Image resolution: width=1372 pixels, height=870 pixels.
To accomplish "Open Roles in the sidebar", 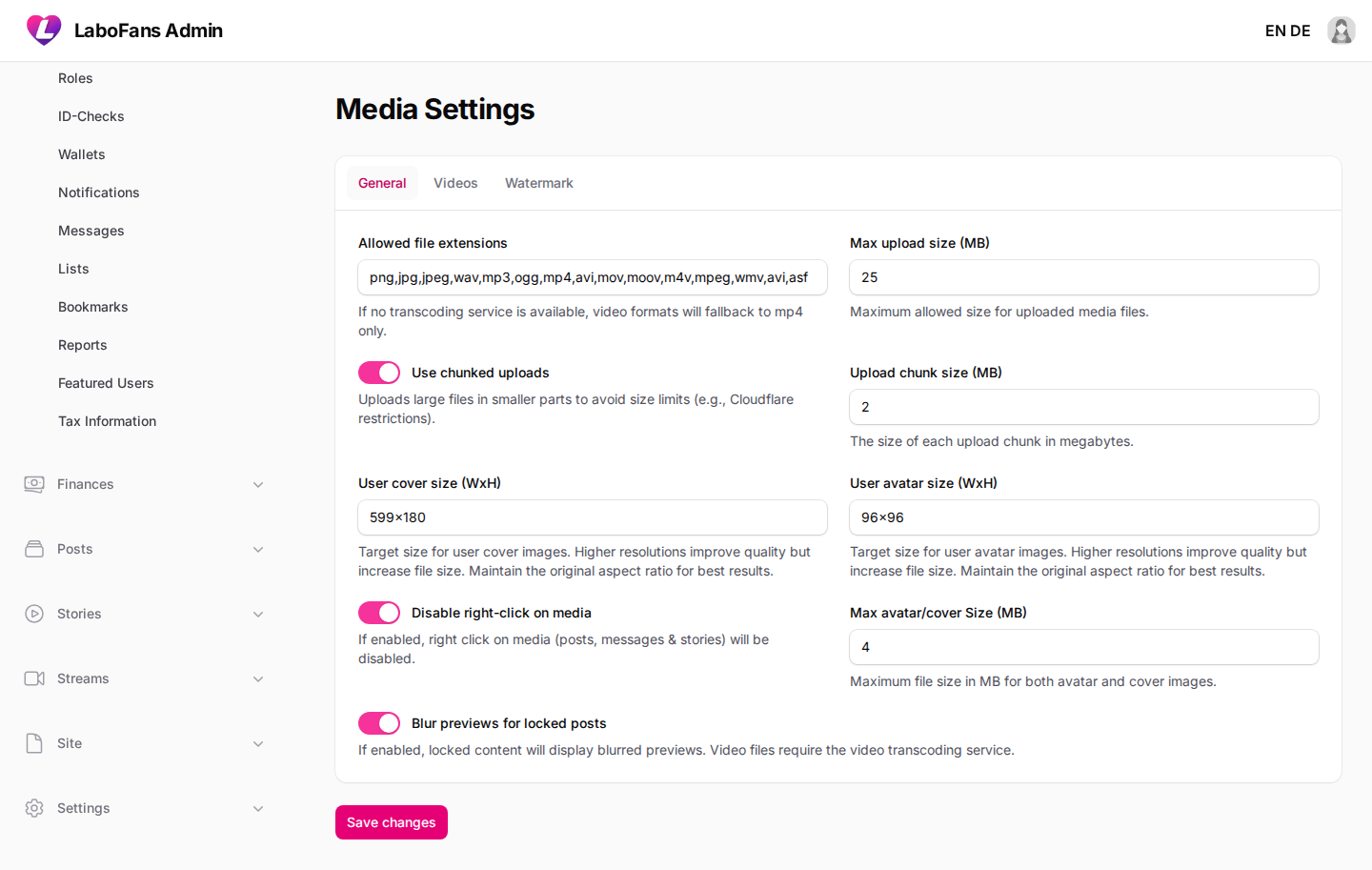I will point(75,78).
